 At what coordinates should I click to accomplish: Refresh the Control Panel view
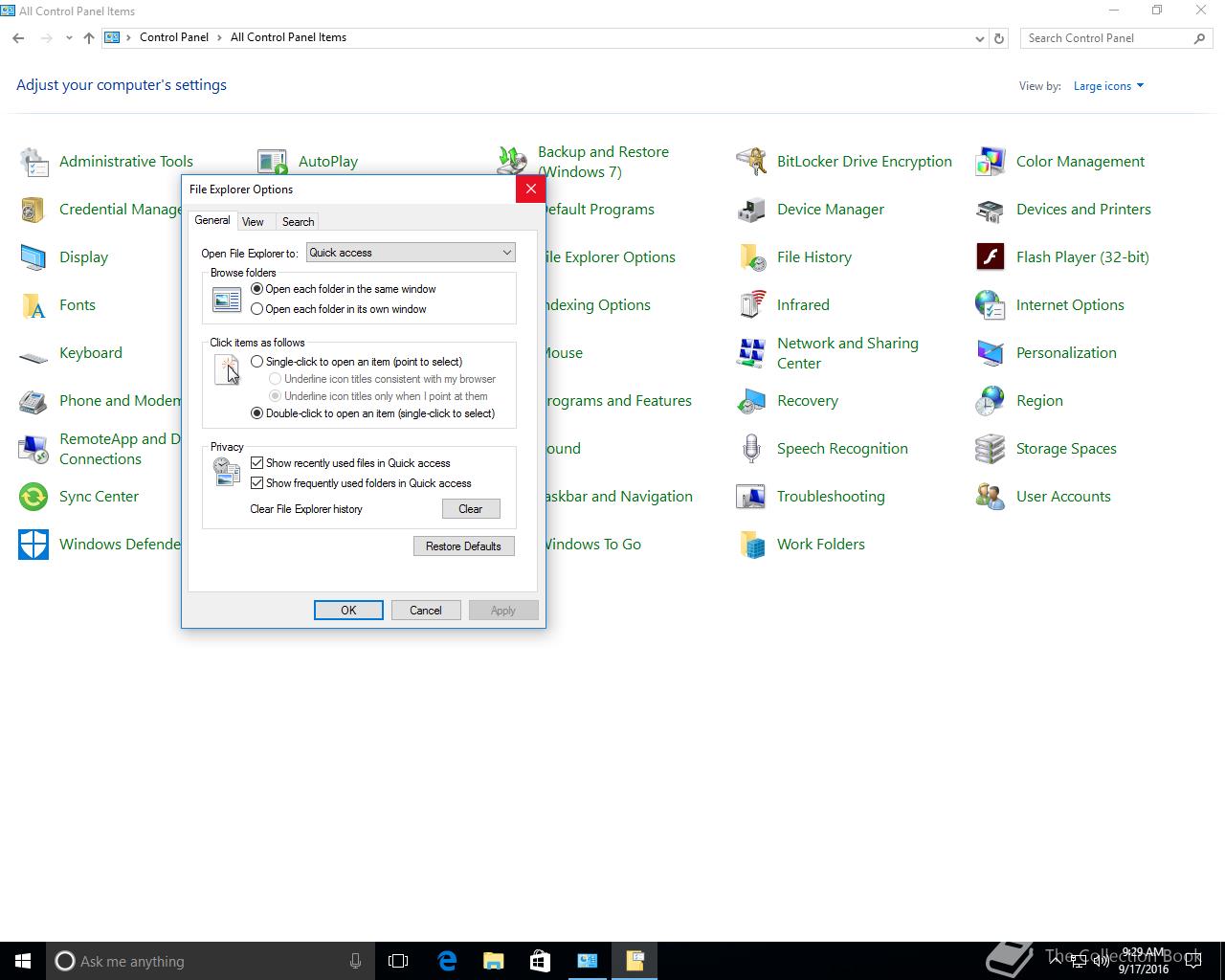click(999, 38)
